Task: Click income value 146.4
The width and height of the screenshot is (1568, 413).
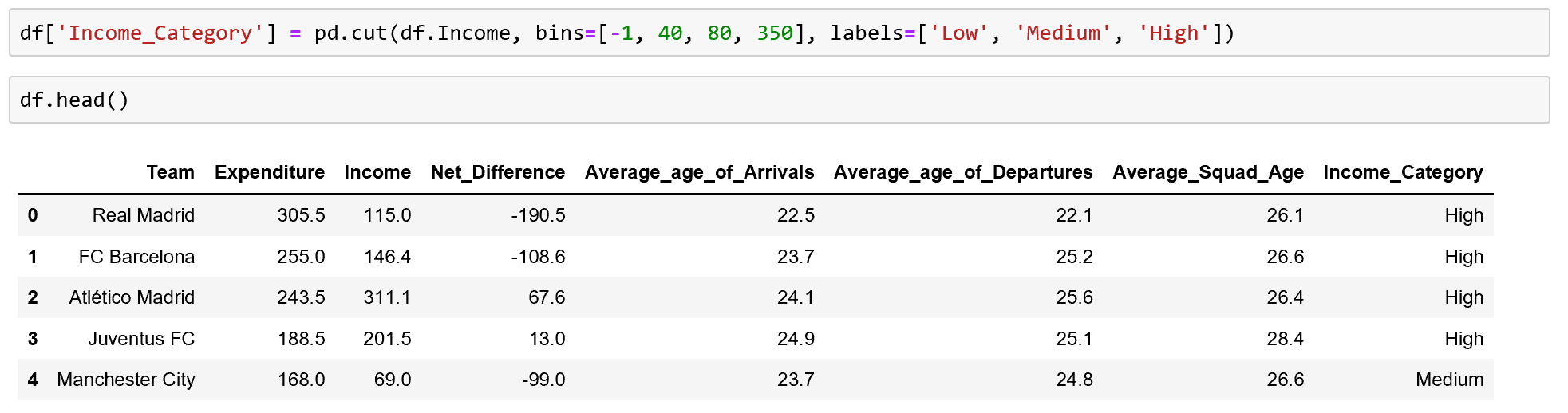Action: [387, 257]
